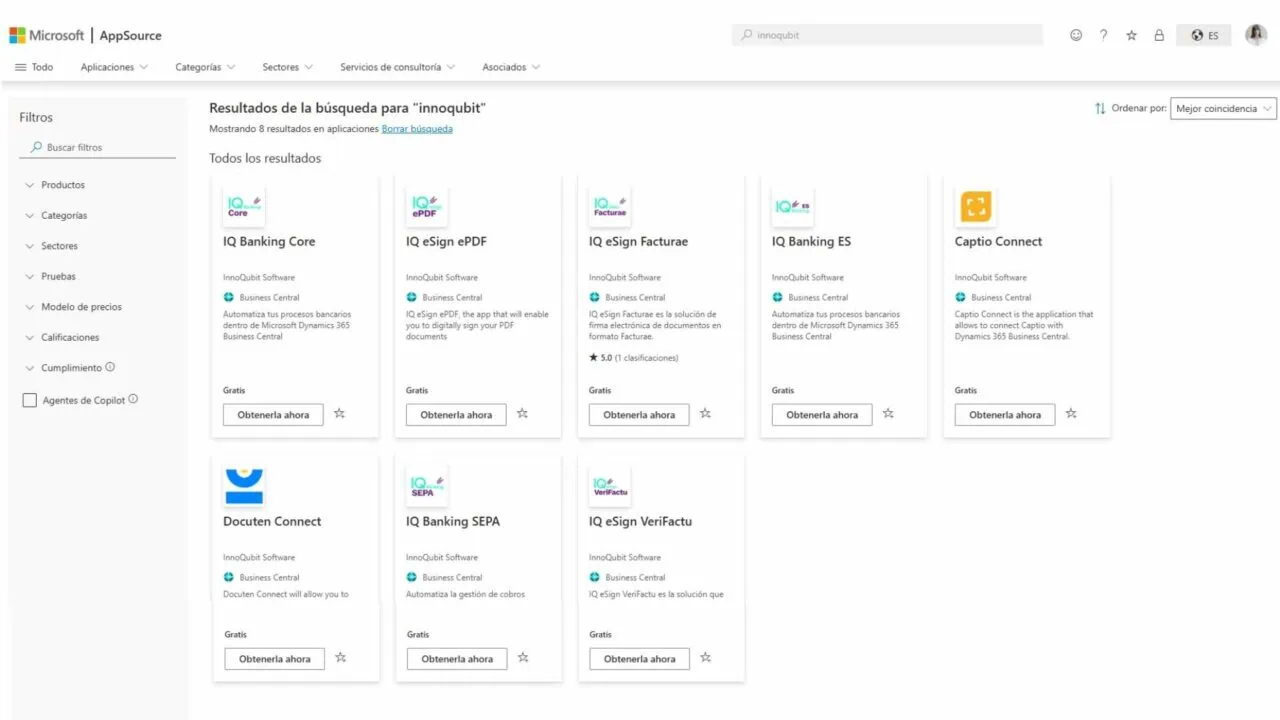1280x720 pixels.
Task: Open favorites star icon in header
Action: click(1131, 35)
